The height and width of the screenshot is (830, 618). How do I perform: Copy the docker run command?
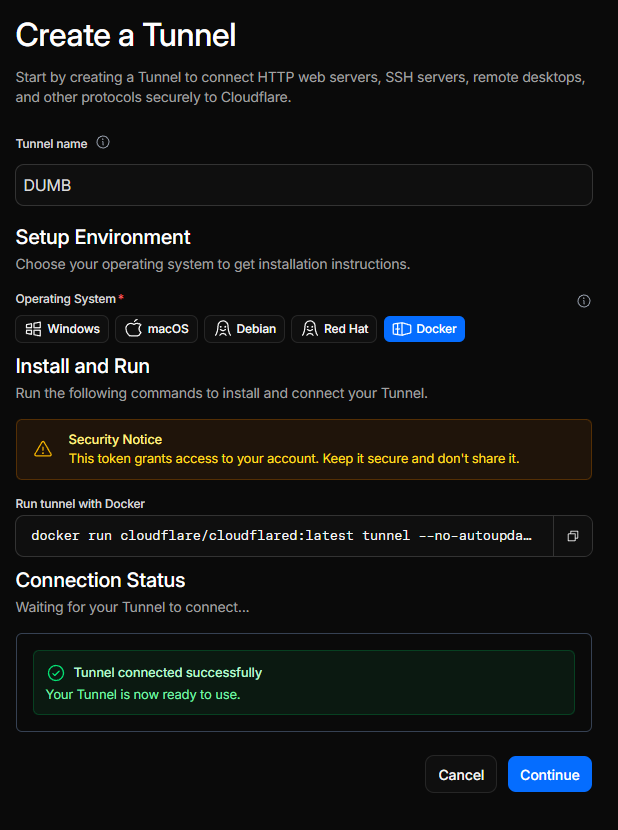[x=572, y=536]
